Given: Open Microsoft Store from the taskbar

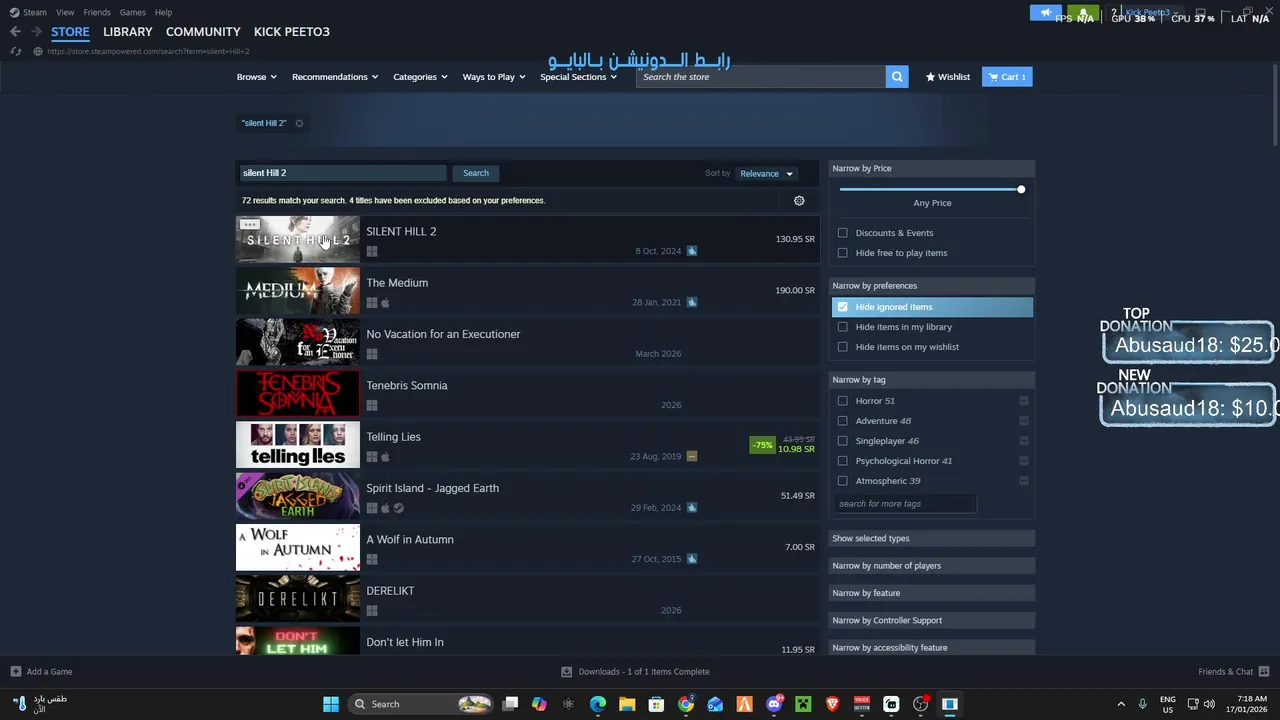Looking at the screenshot, I should tap(656, 704).
